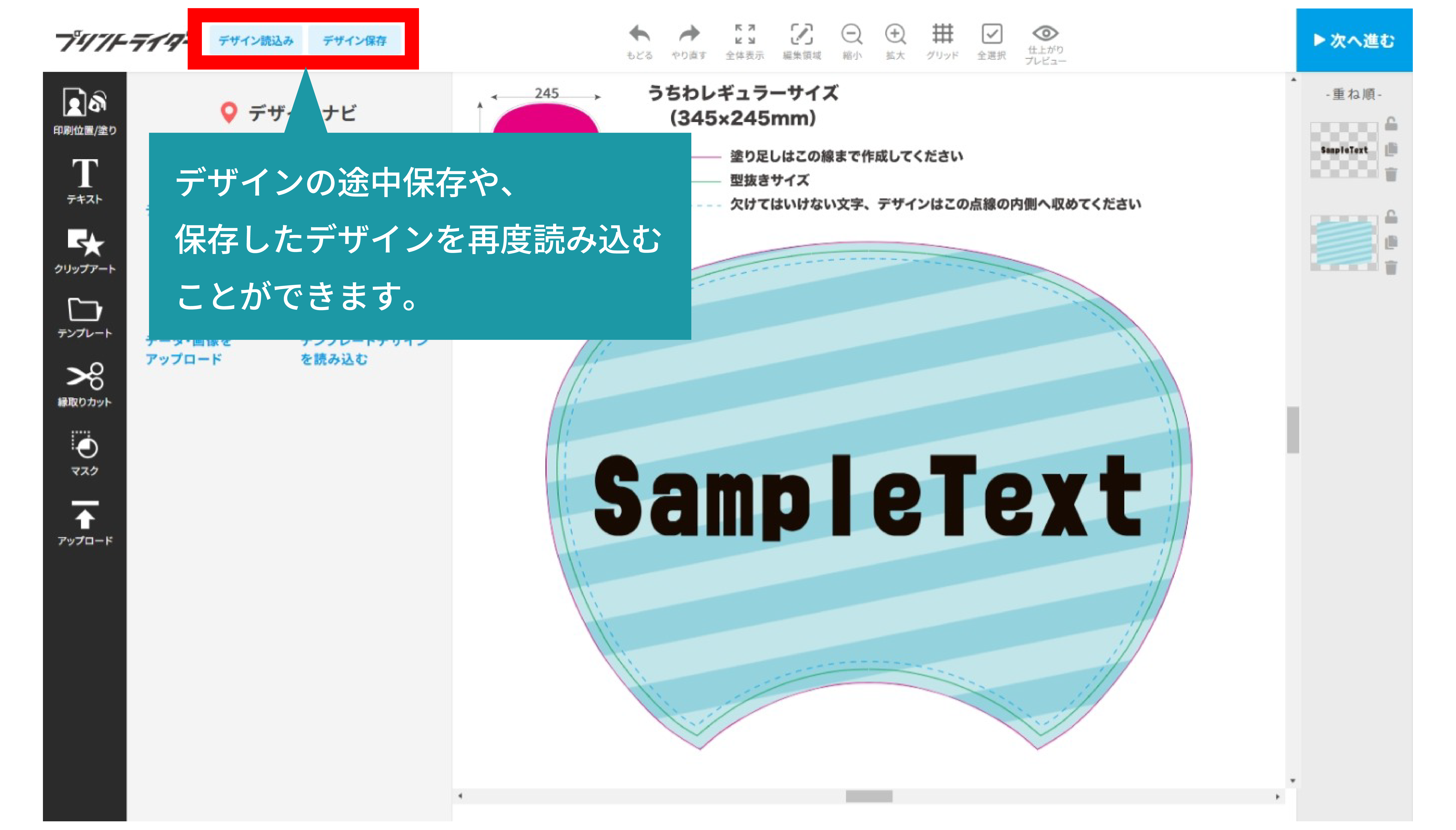Click the 縮小 zoom out icon
This screenshot has height=830, width=1456.
coord(852,42)
